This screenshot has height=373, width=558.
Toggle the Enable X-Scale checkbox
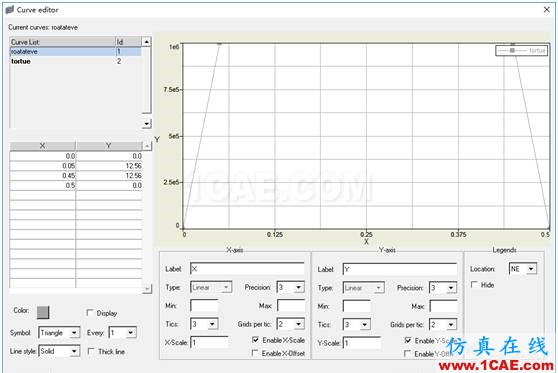tap(255, 340)
